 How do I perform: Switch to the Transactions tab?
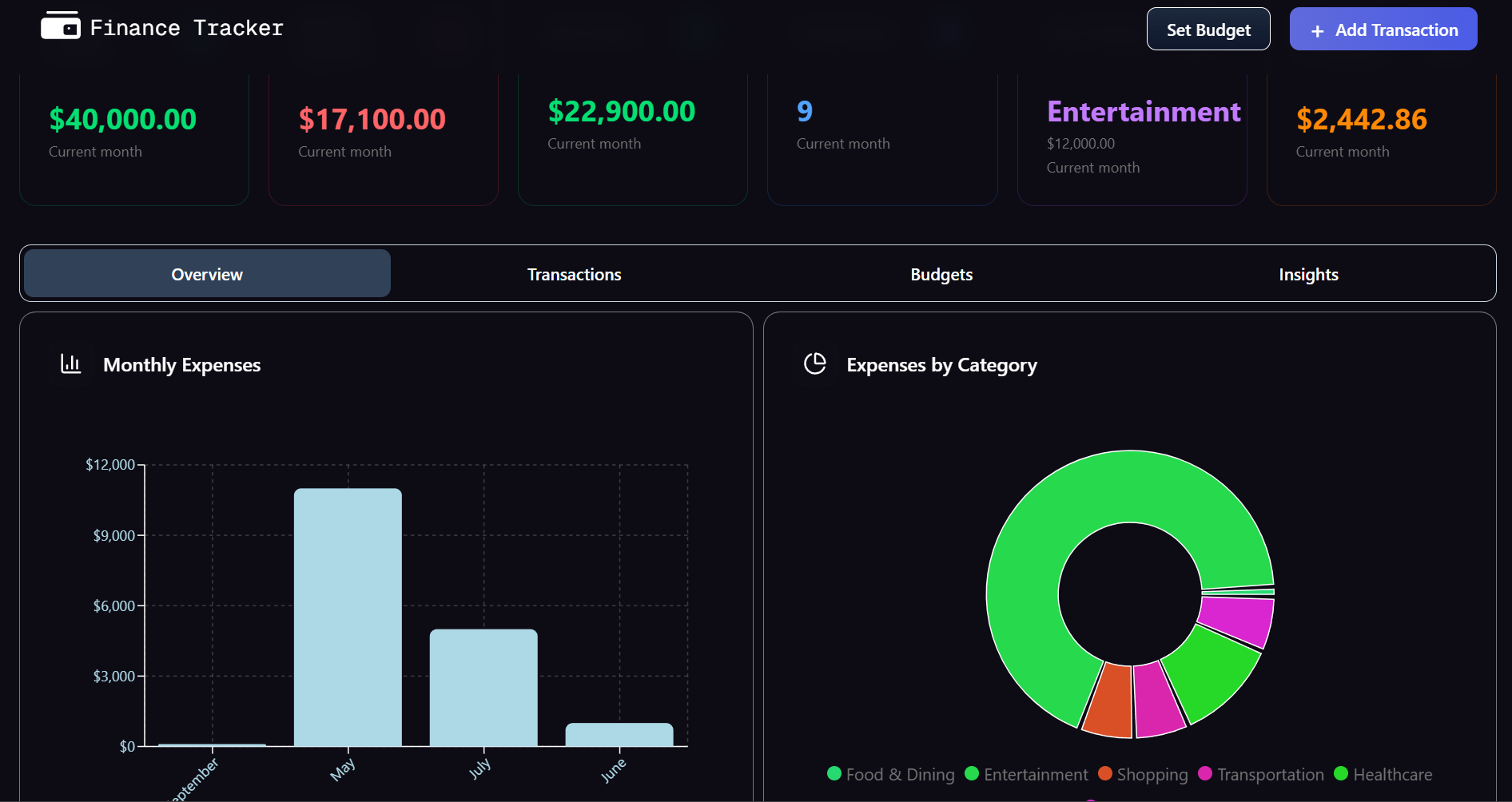[574, 273]
